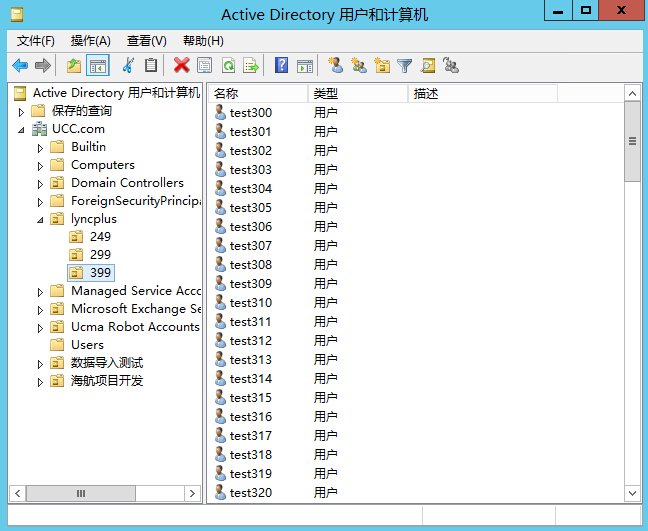
Task: Click the Find objects icon
Action: (428, 65)
